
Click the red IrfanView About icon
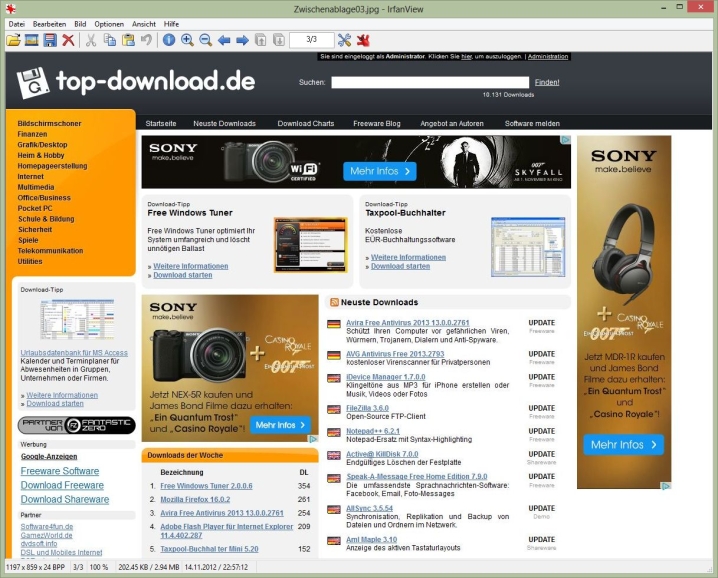coord(363,40)
